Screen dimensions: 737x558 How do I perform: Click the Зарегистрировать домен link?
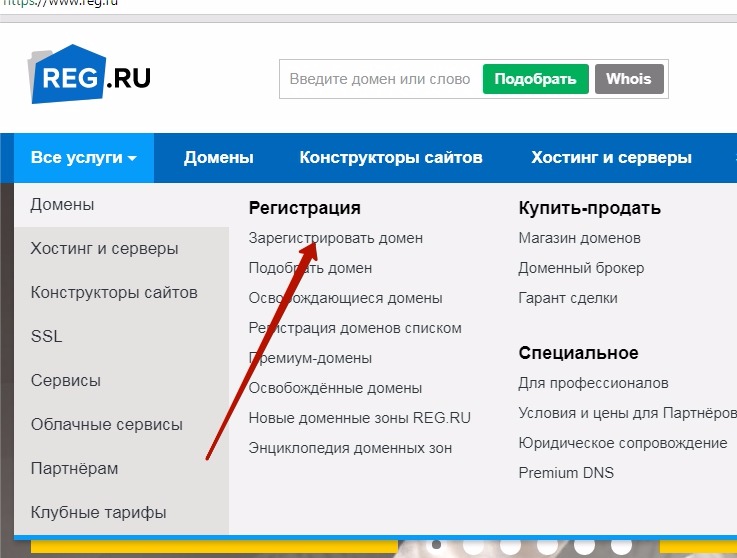[335, 238]
